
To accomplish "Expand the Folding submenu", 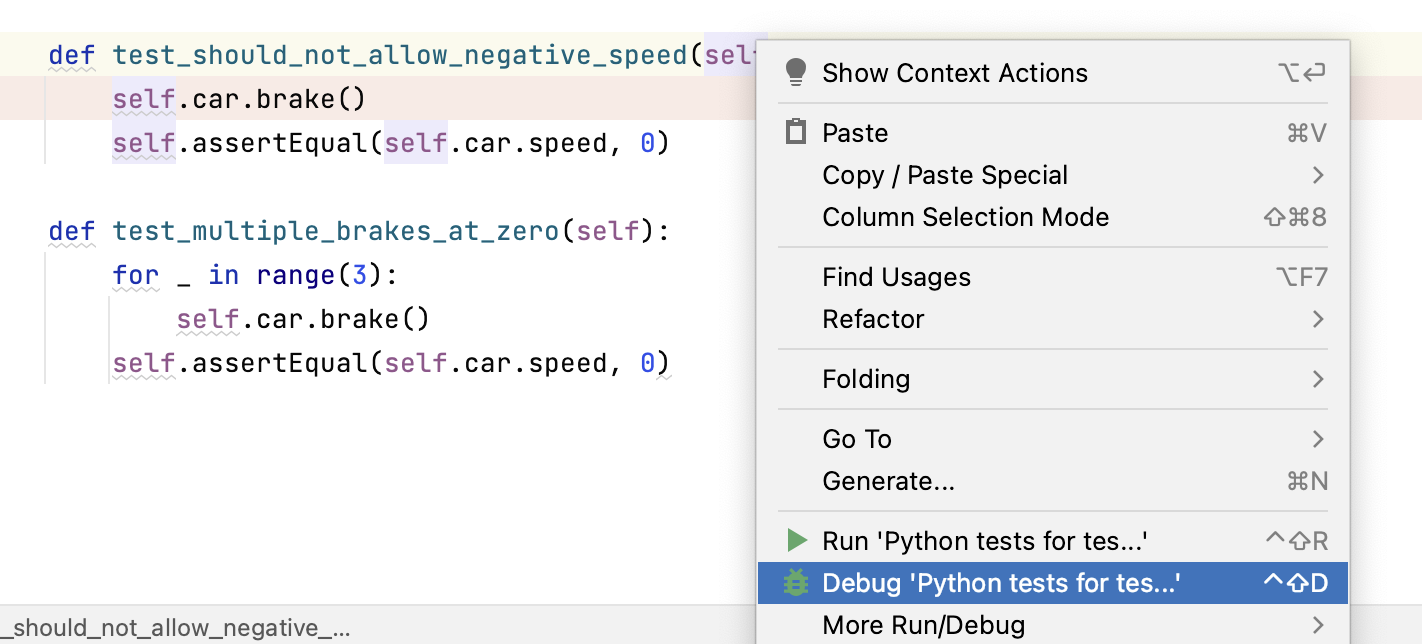I will 866,379.
